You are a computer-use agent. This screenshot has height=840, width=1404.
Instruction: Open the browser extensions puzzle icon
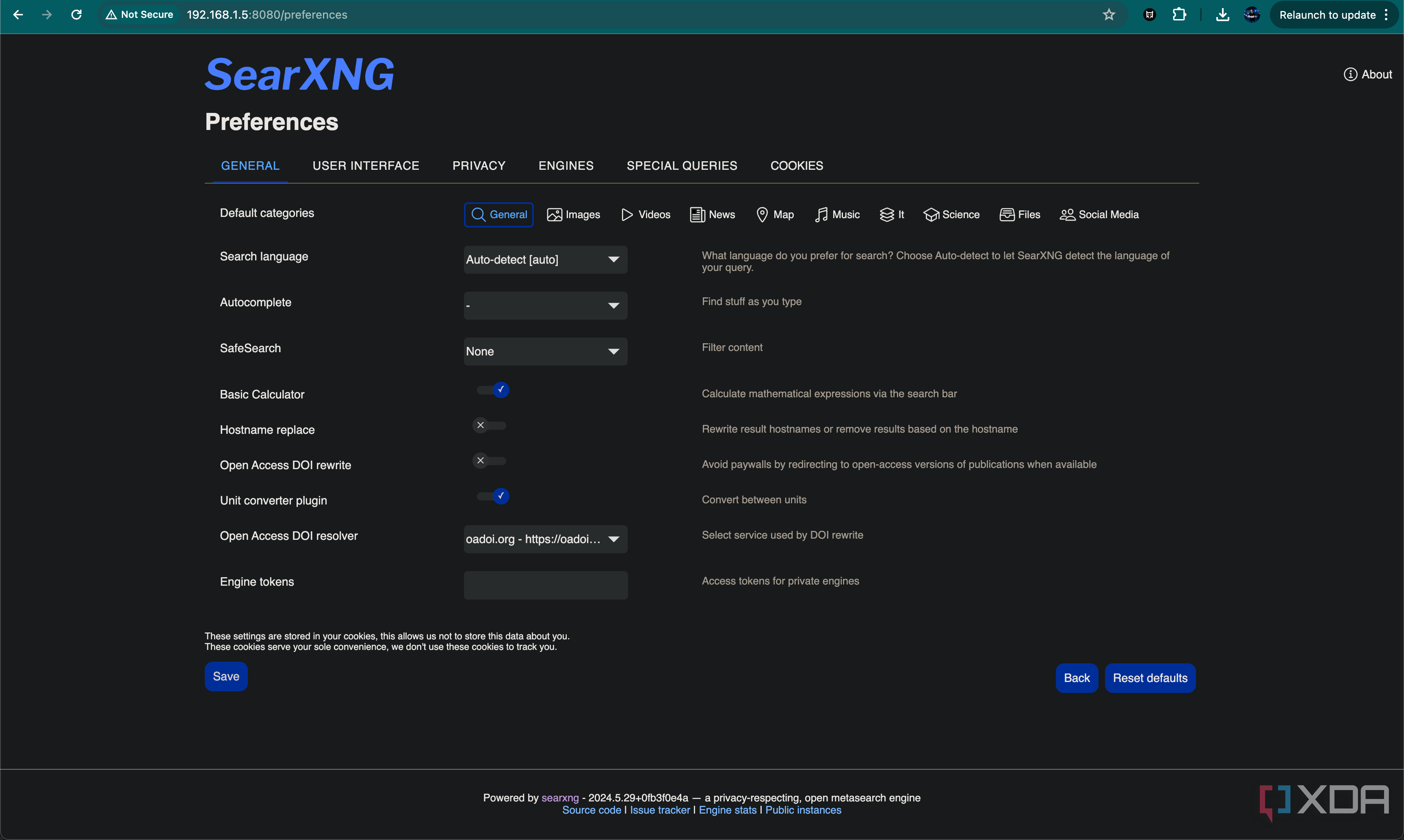[1179, 15]
